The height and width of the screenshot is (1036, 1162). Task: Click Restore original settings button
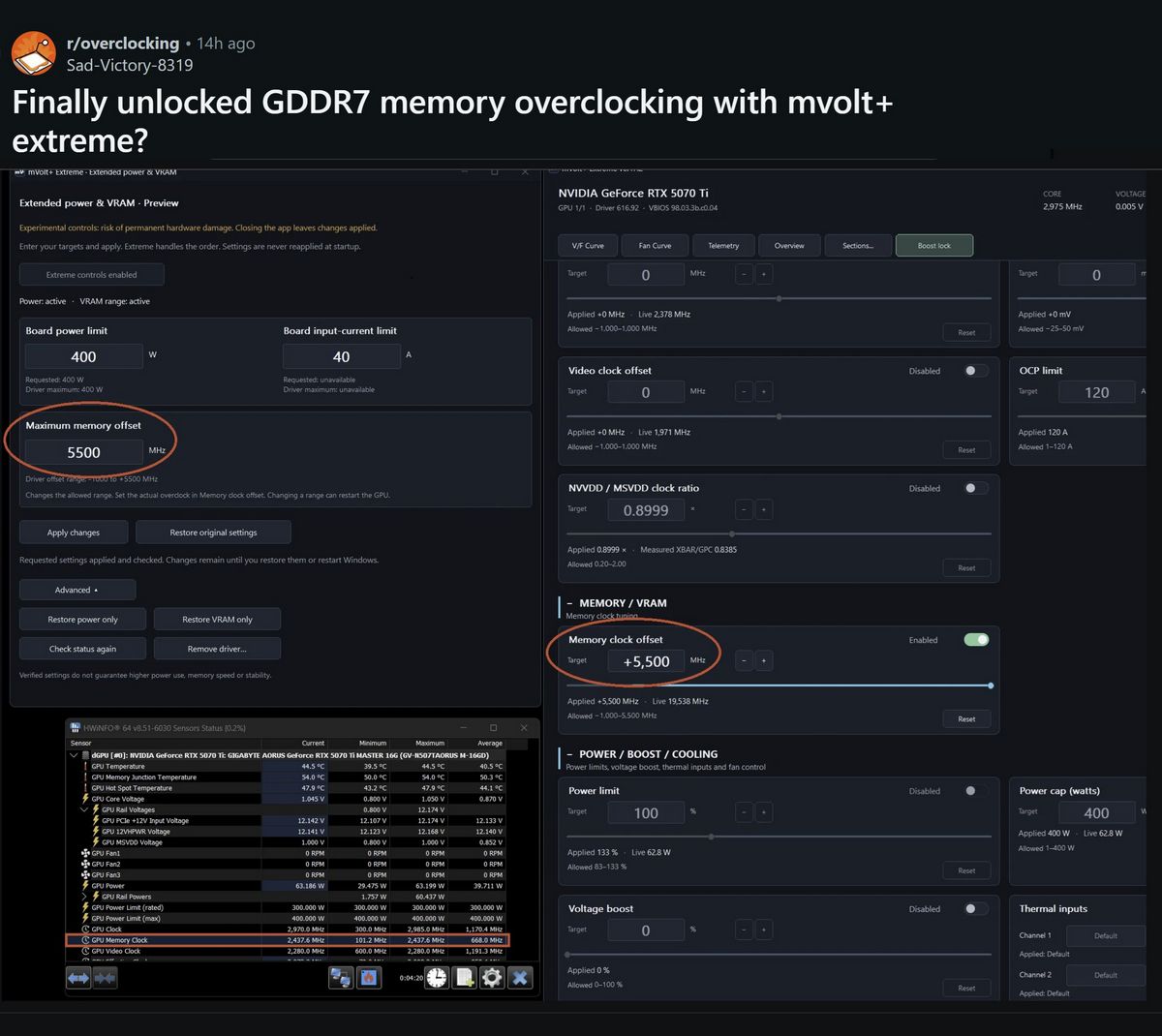pyautogui.click(x=213, y=533)
